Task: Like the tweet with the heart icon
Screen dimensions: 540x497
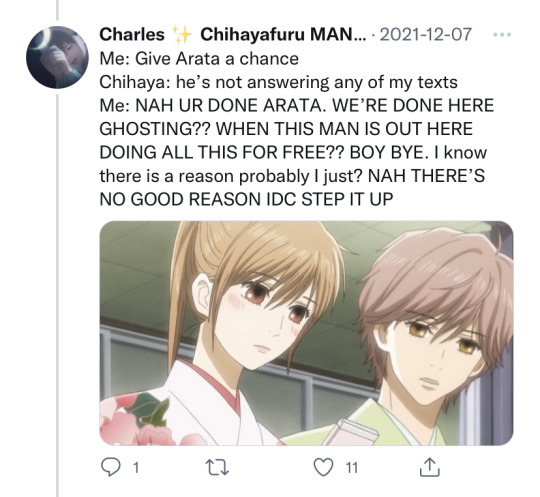Action: (x=324, y=467)
